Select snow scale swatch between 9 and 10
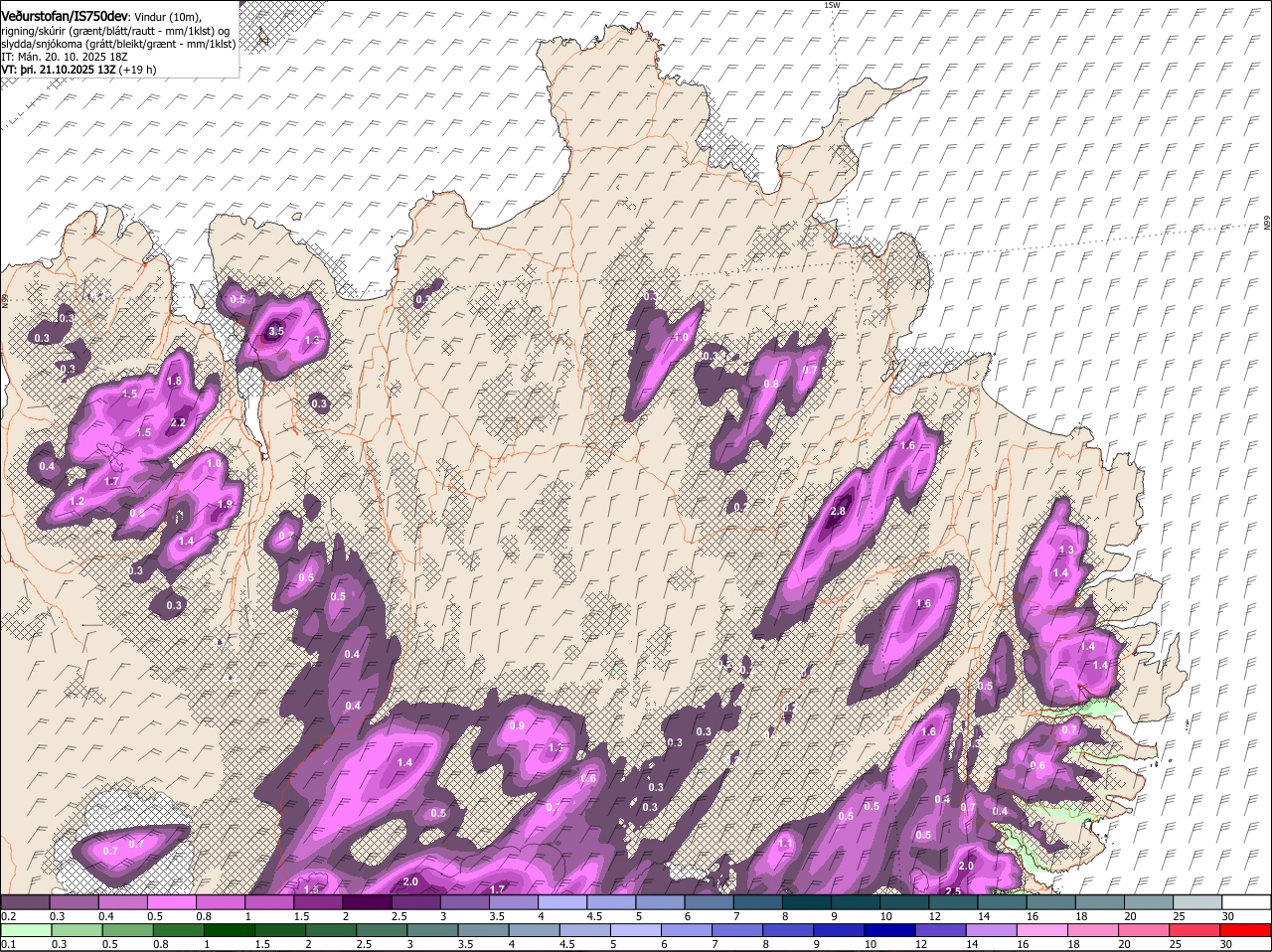1272x952 pixels. click(856, 902)
